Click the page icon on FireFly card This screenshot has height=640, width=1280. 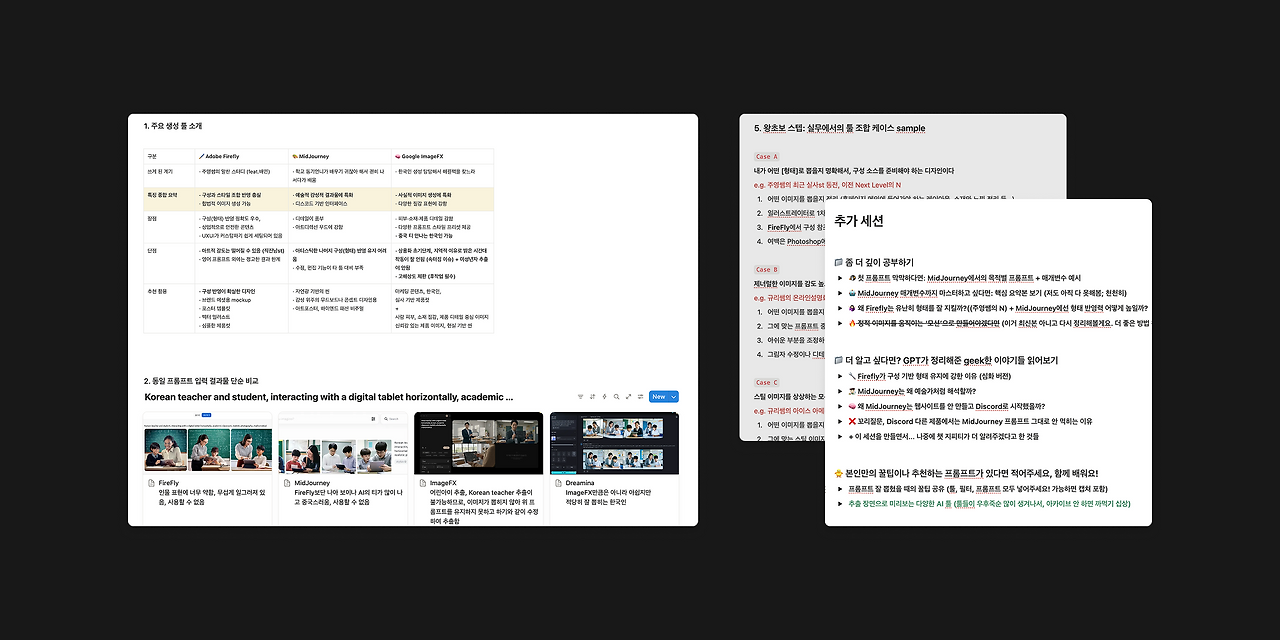(x=150, y=483)
